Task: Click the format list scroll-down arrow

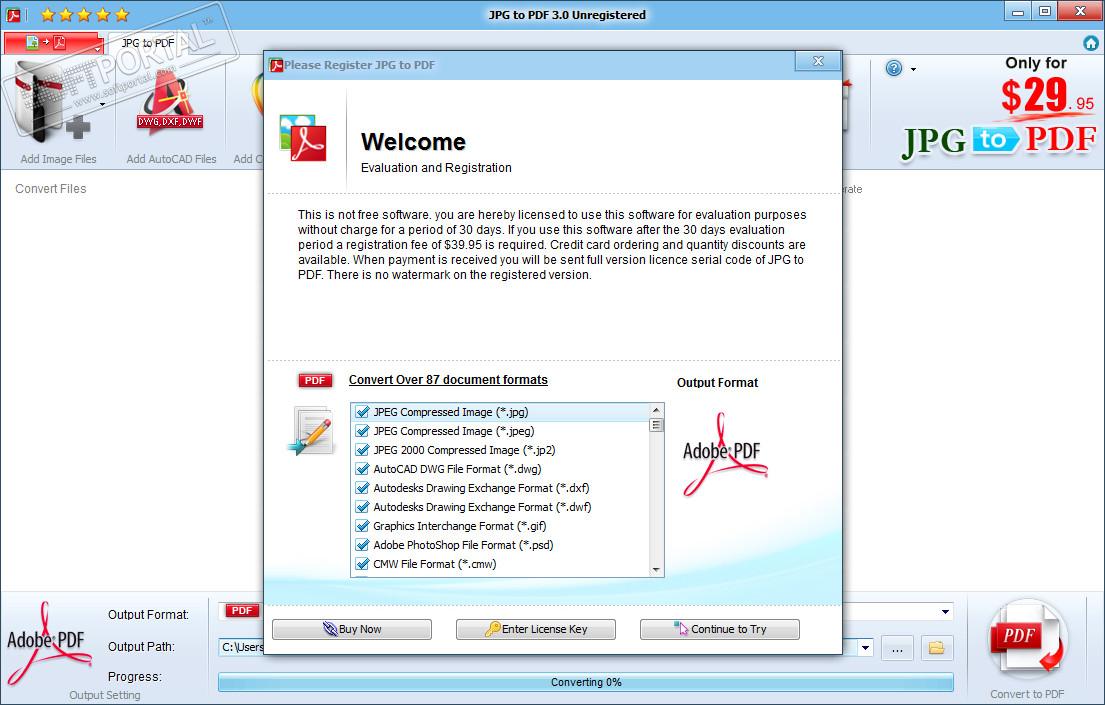Action: pos(656,570)
